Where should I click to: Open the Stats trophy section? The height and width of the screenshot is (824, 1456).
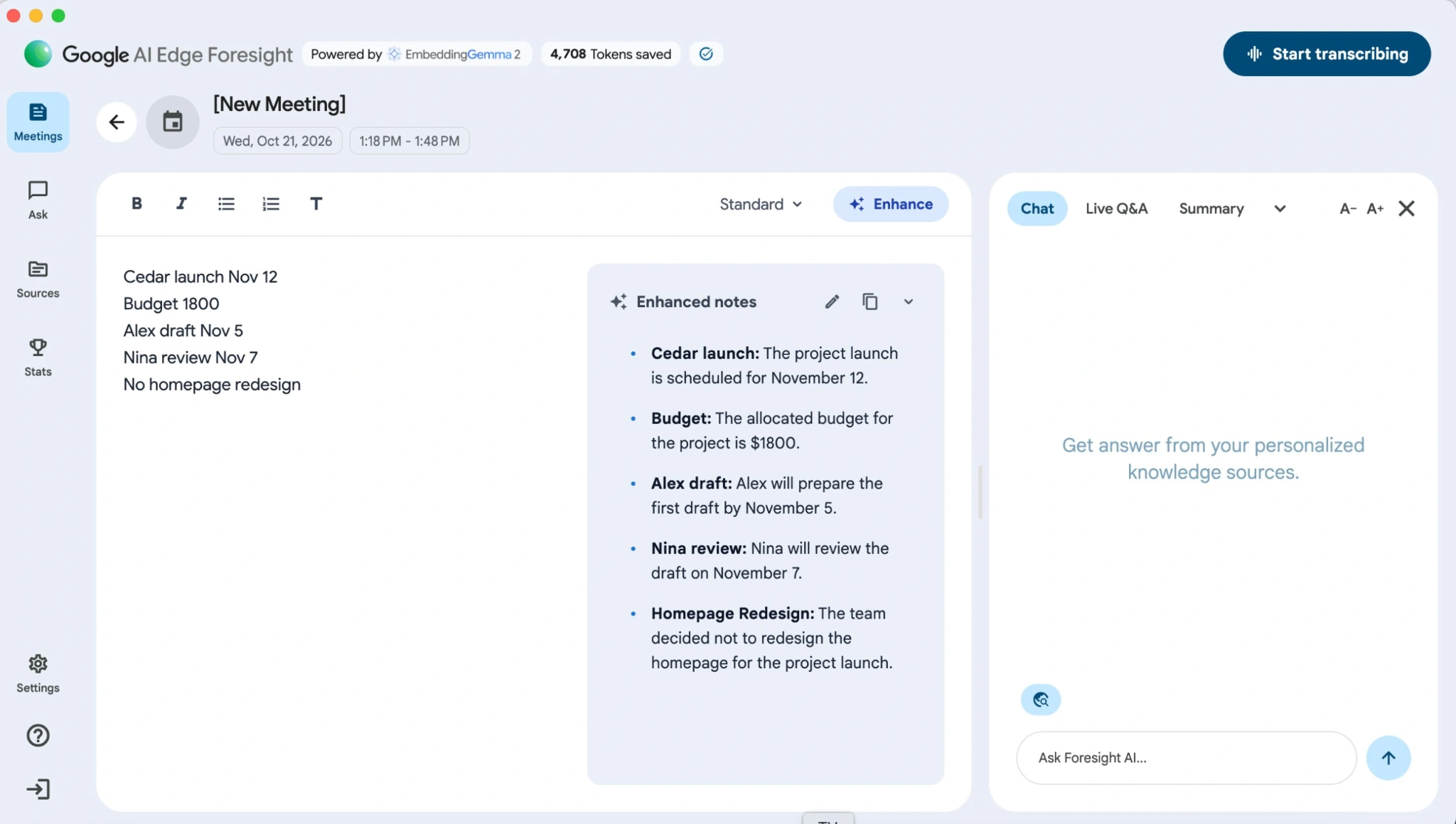(x=38, y=357)
